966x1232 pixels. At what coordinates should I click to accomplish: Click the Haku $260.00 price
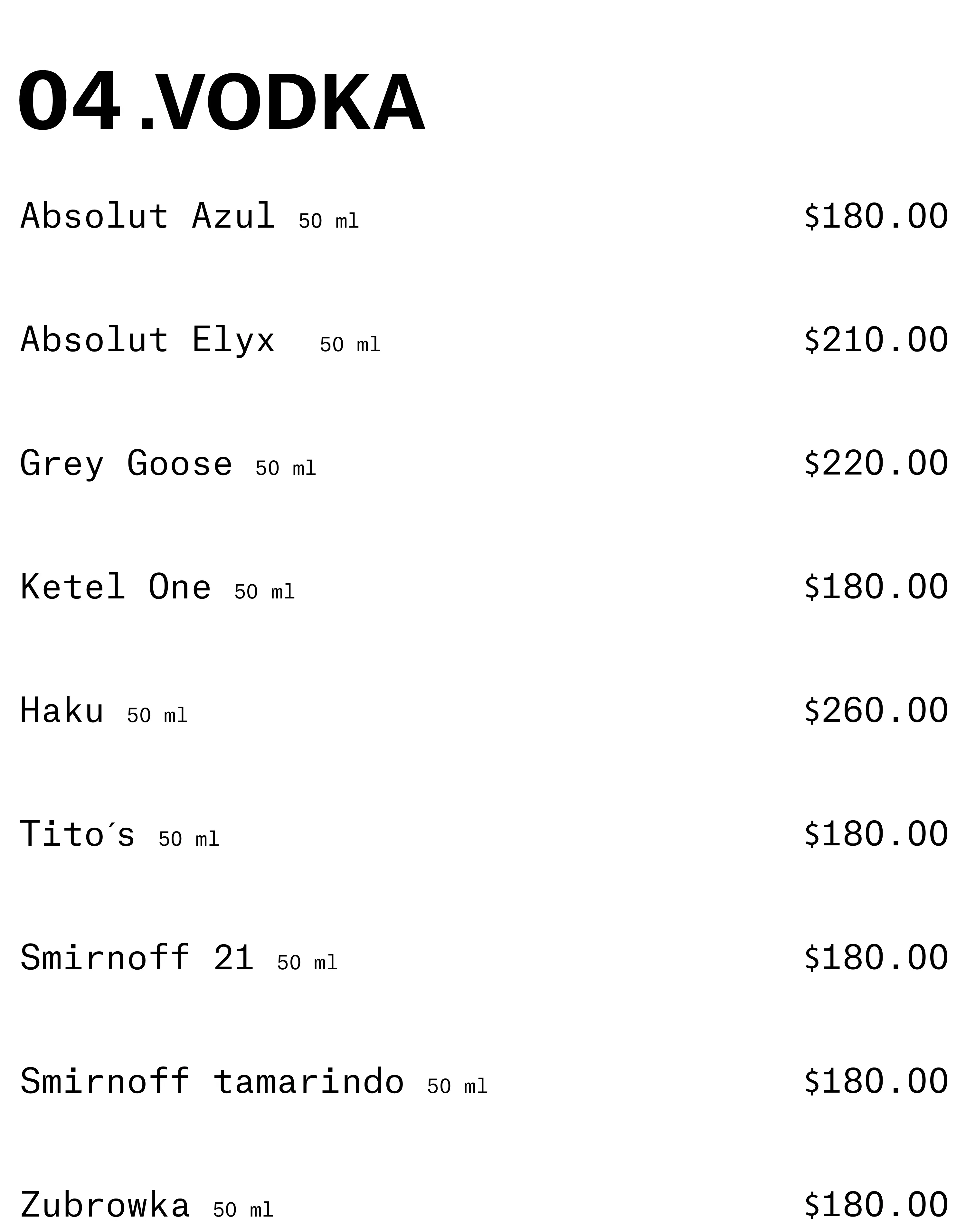pos(876,710)
